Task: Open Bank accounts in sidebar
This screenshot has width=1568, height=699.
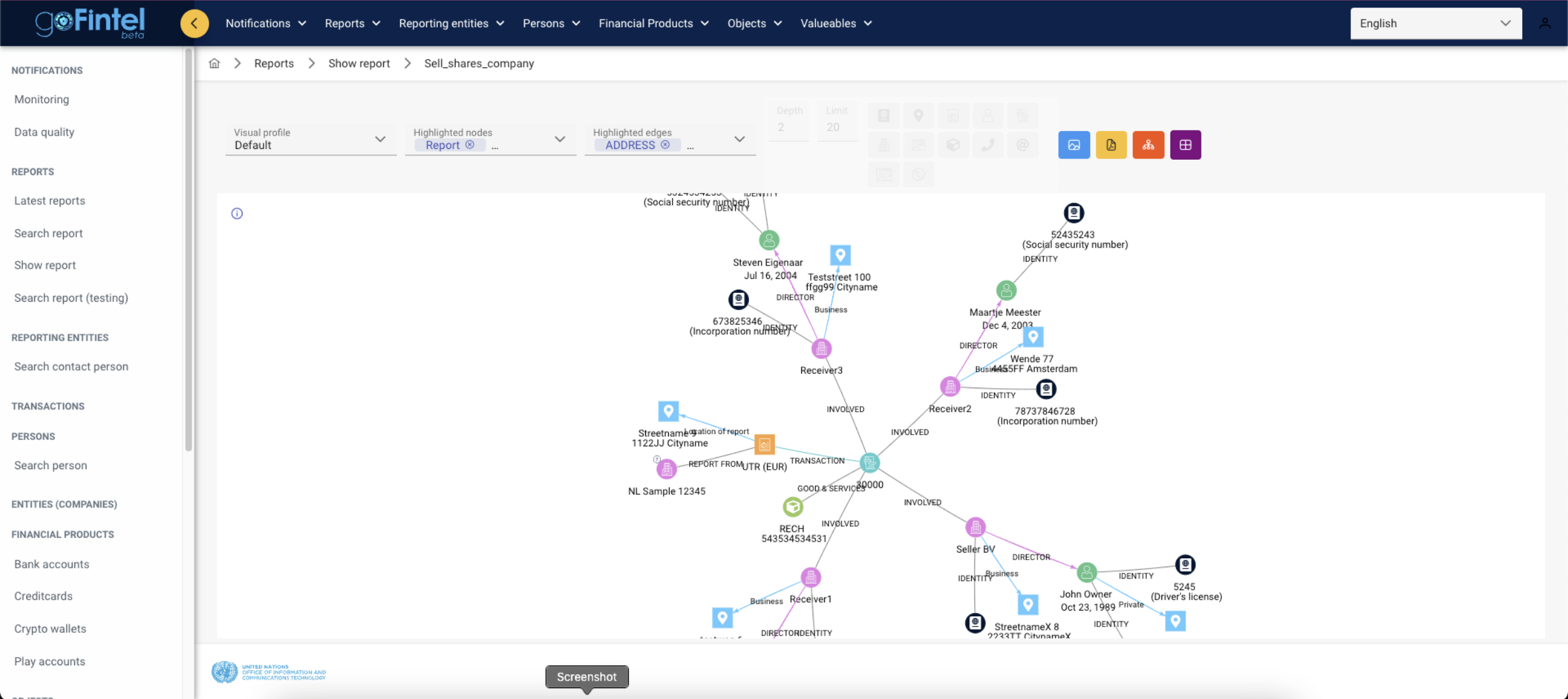Action: click(x=52, y=564)
